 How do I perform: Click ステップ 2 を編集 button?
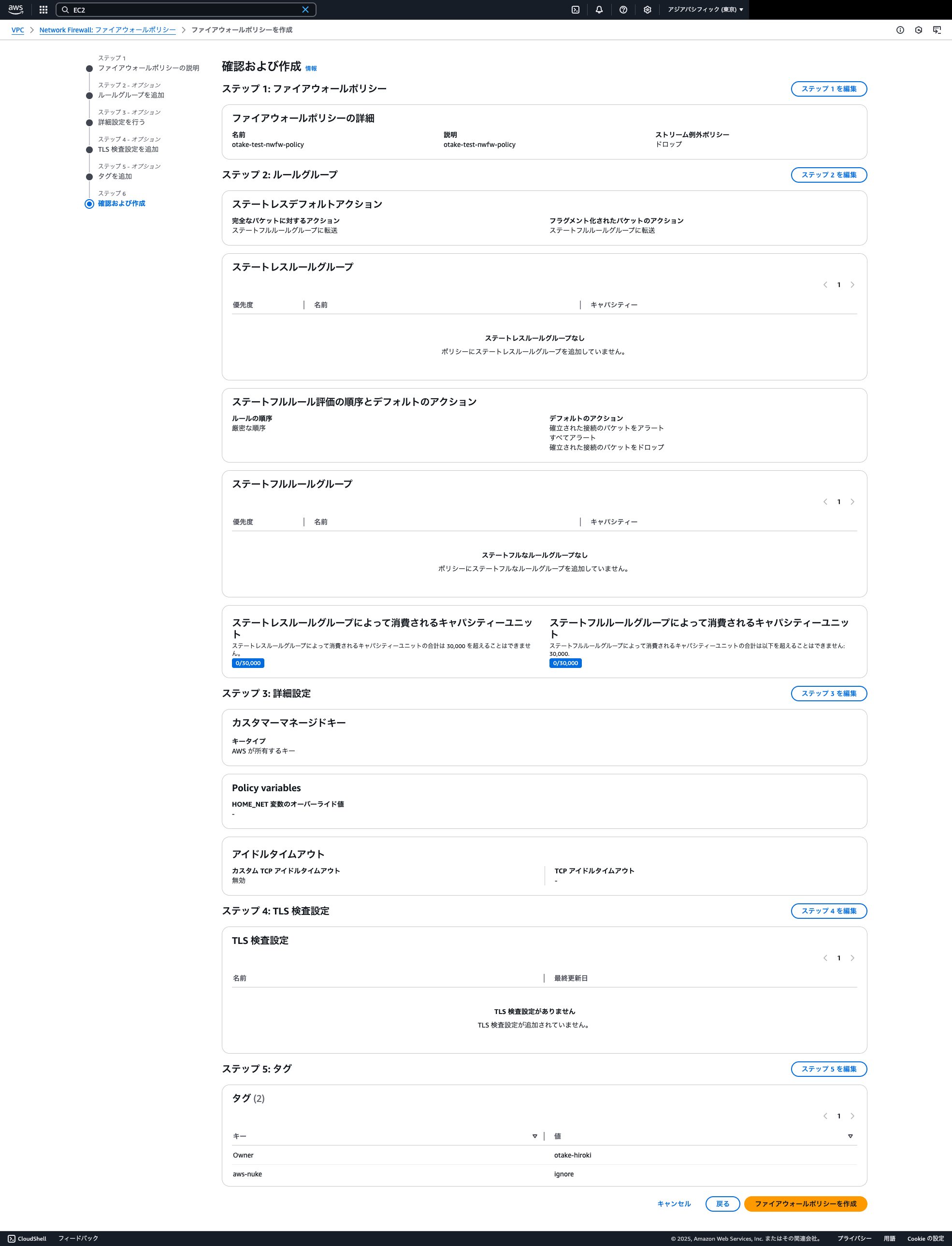[828, 175]
